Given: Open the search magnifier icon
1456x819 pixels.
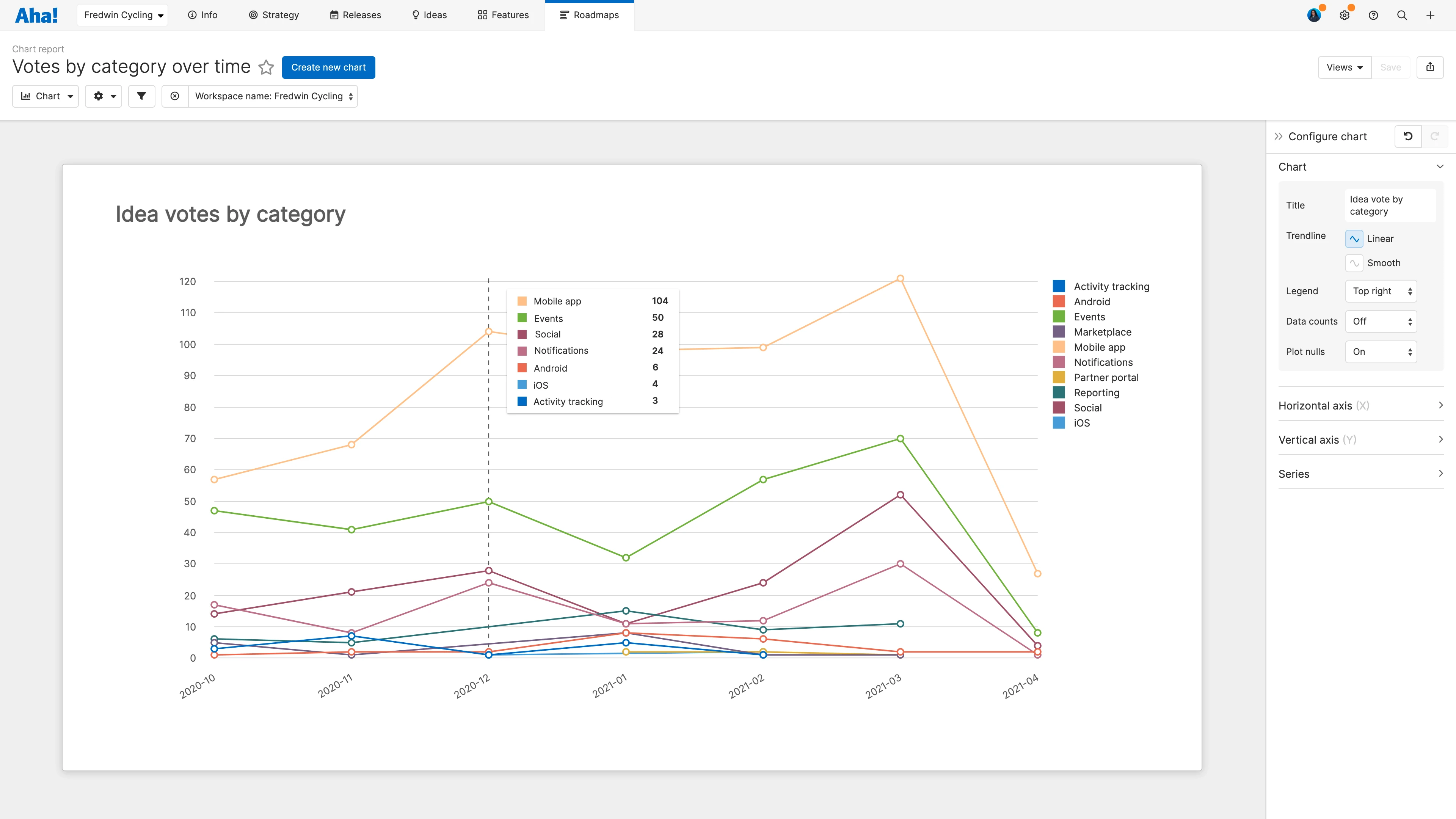Looking at the screenshot, I should 1402,15.
